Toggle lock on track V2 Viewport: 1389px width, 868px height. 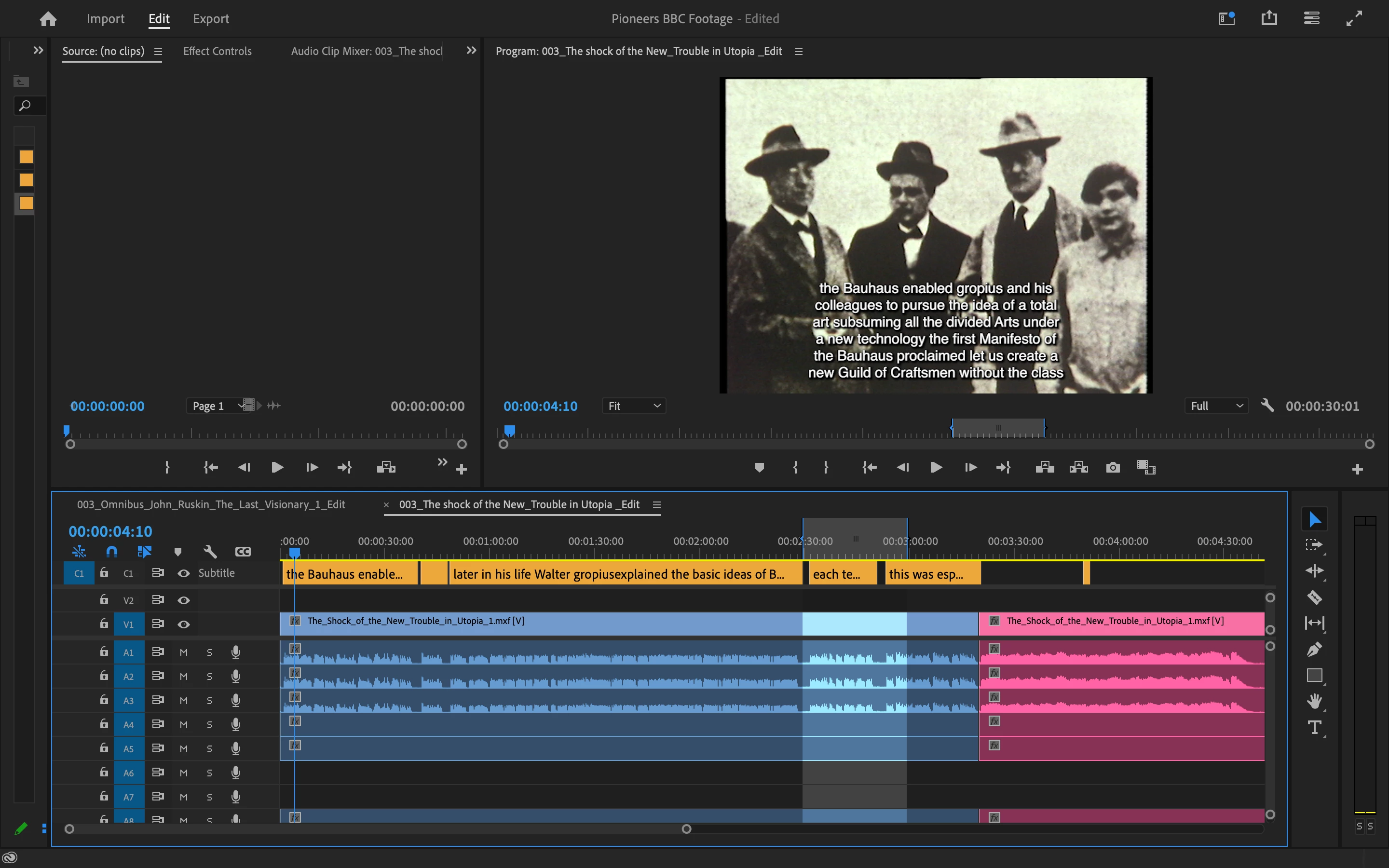pos(104,600)
